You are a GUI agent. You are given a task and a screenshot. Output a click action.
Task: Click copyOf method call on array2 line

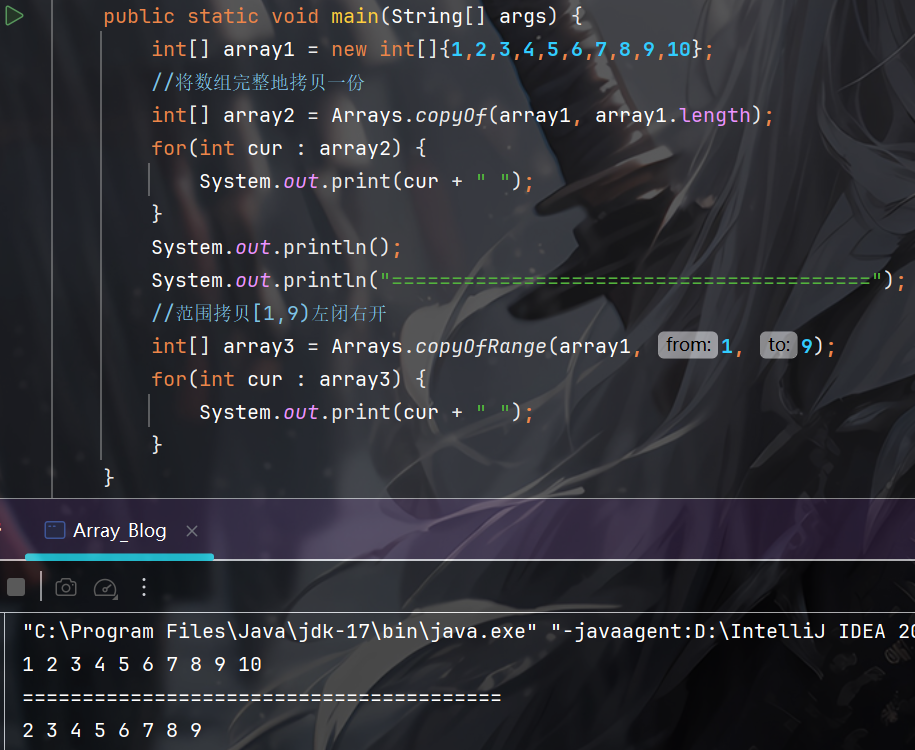point(450,116)
